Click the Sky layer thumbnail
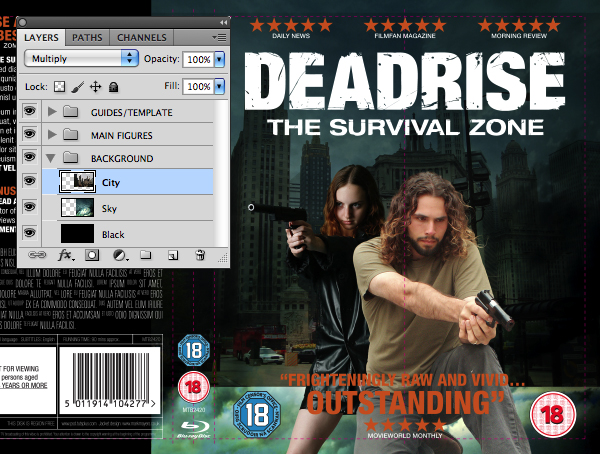This screenshot has height=454, width=600. point(77,207)
